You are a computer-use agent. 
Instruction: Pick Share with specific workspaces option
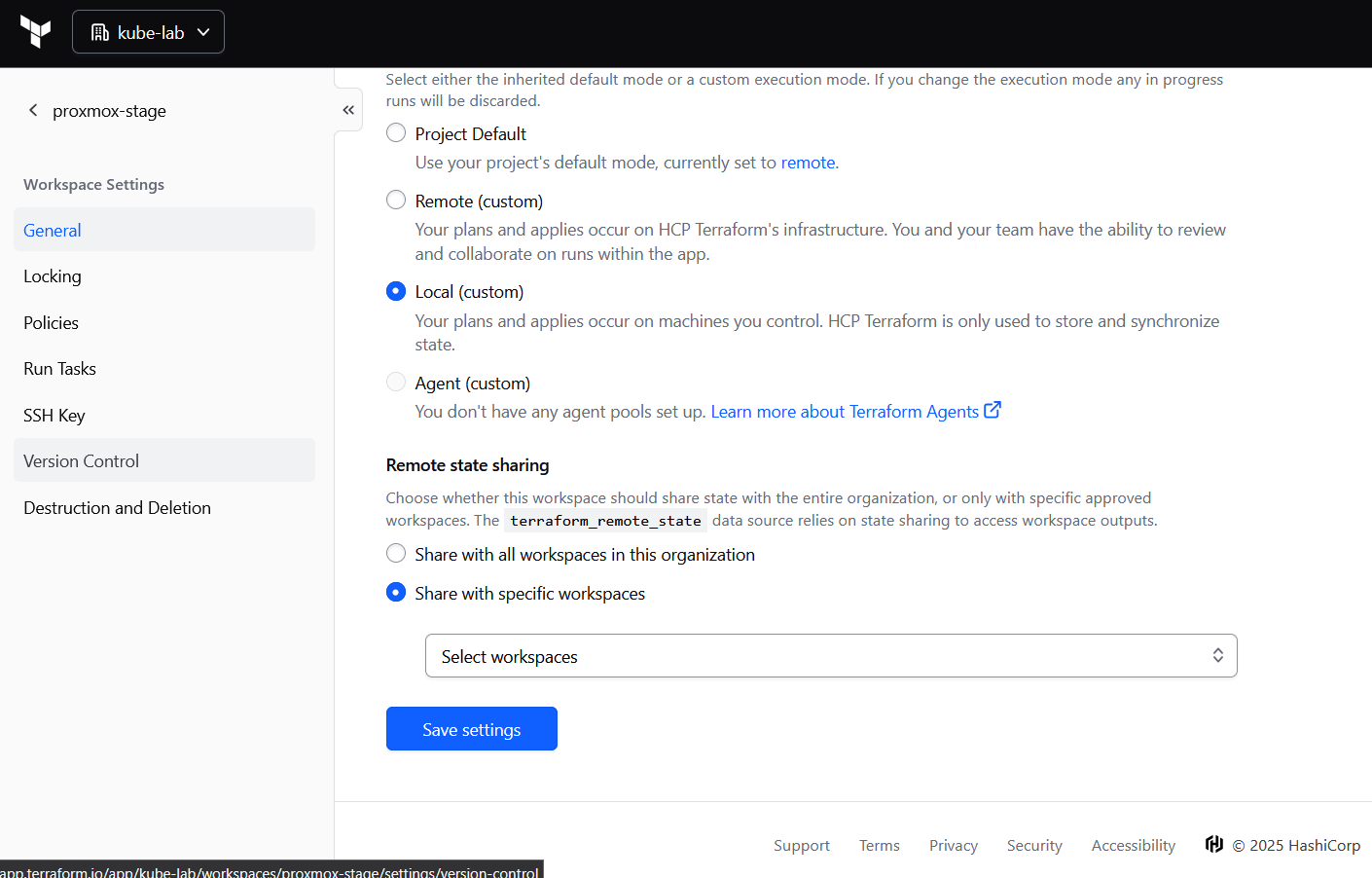396,593
